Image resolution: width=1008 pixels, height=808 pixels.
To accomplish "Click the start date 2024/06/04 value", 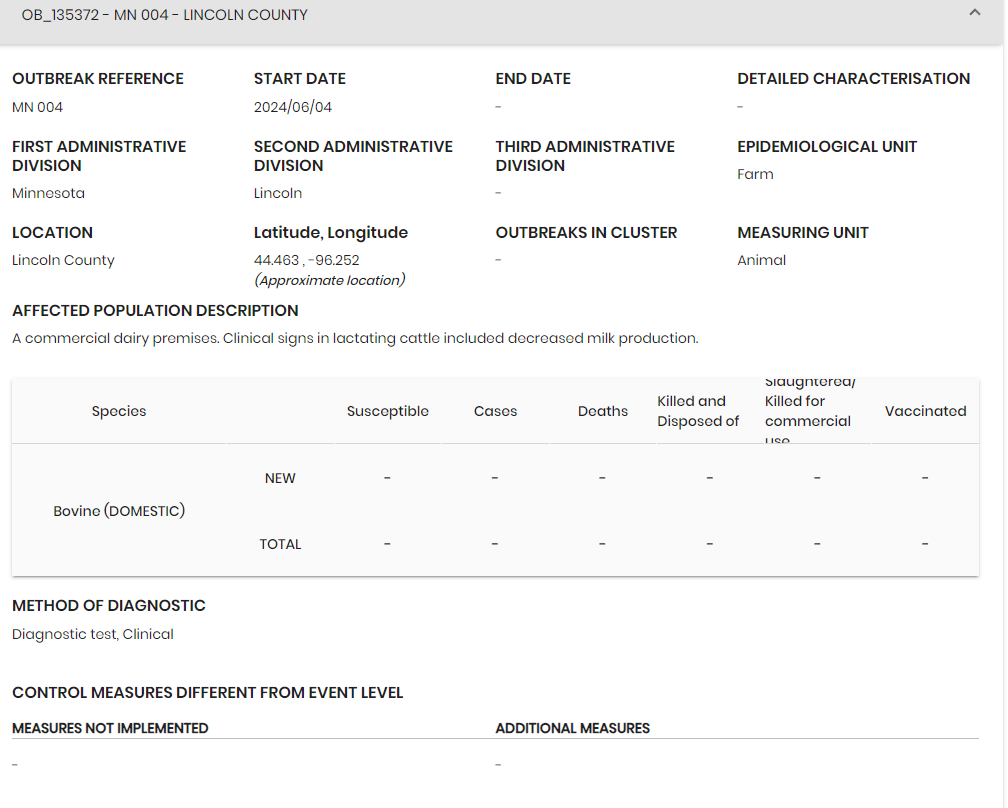I will coord(293,107).
